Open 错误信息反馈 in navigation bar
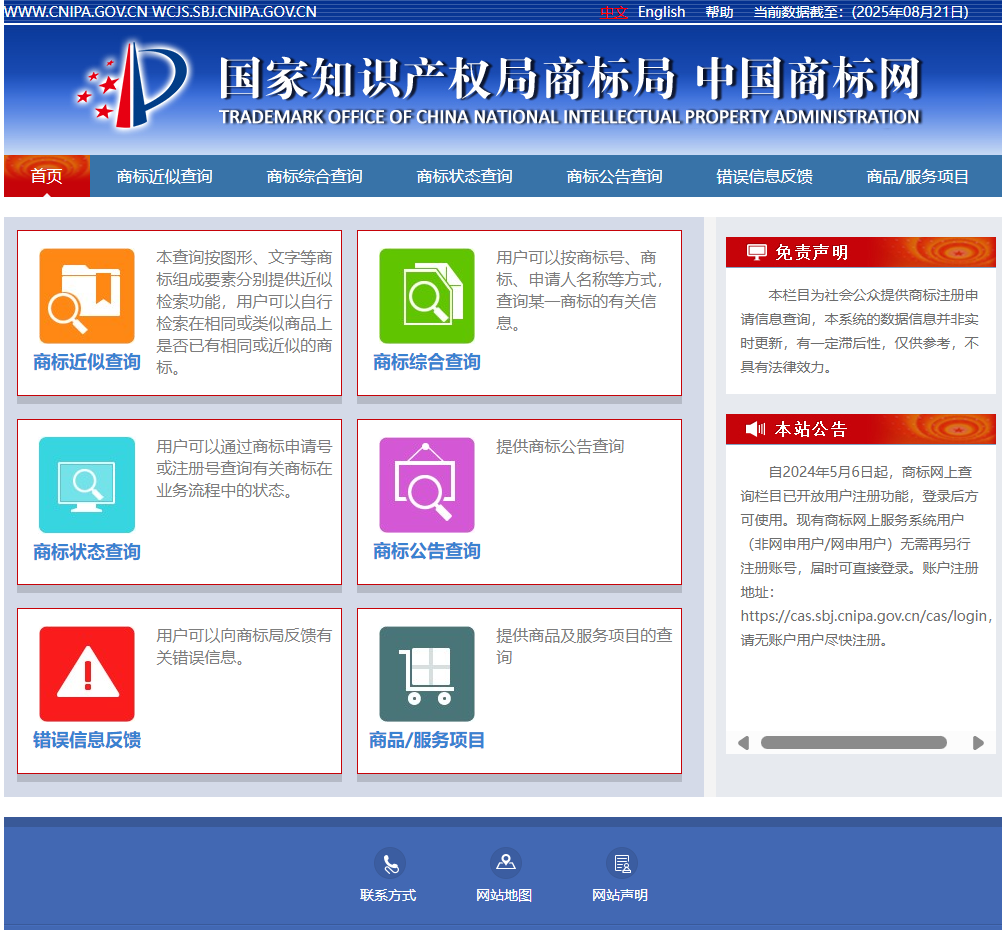 (764, 176)
